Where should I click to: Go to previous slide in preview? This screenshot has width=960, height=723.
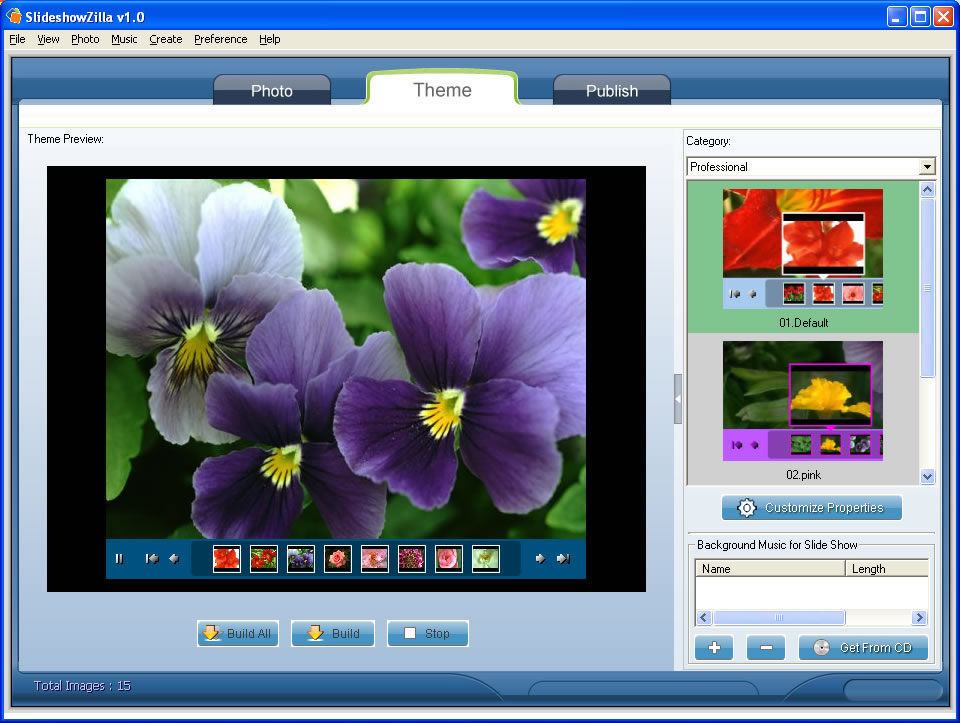point(174,559)
